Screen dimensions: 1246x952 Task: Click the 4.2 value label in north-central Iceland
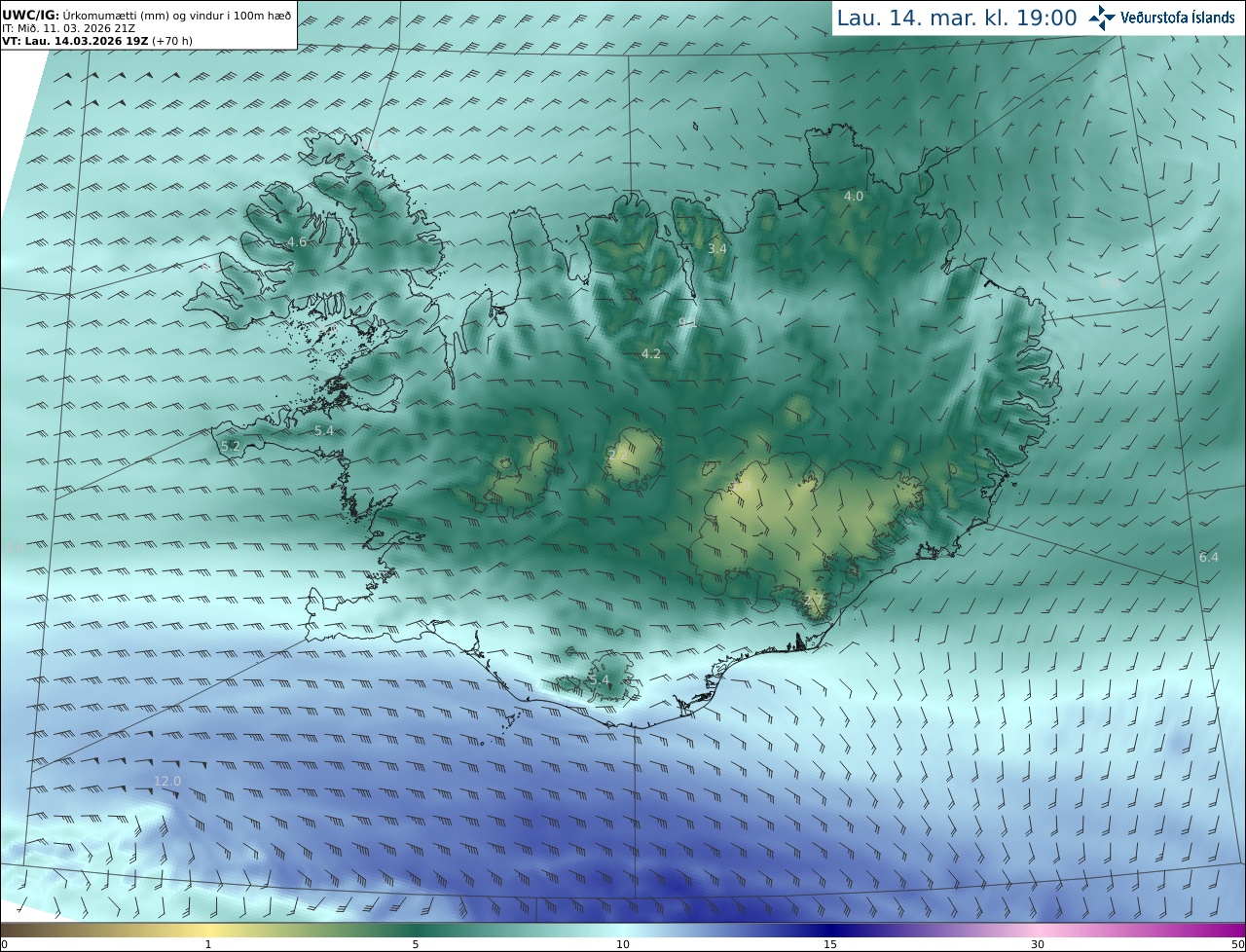point(651,353)
